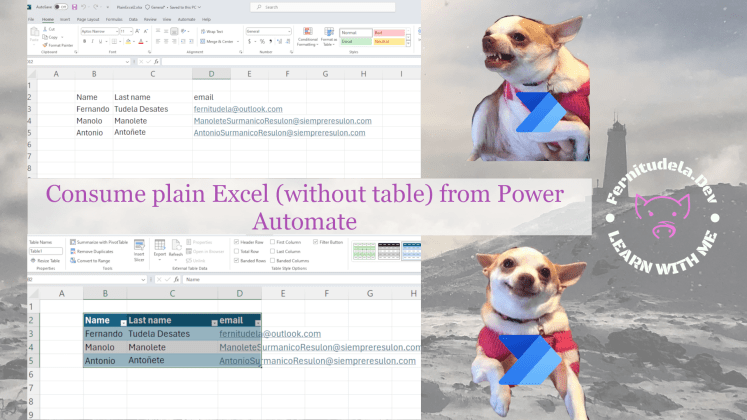The image size is (747, 420).
Task: Select Manolo cell in the formatted table
Action: pos(105,347)
